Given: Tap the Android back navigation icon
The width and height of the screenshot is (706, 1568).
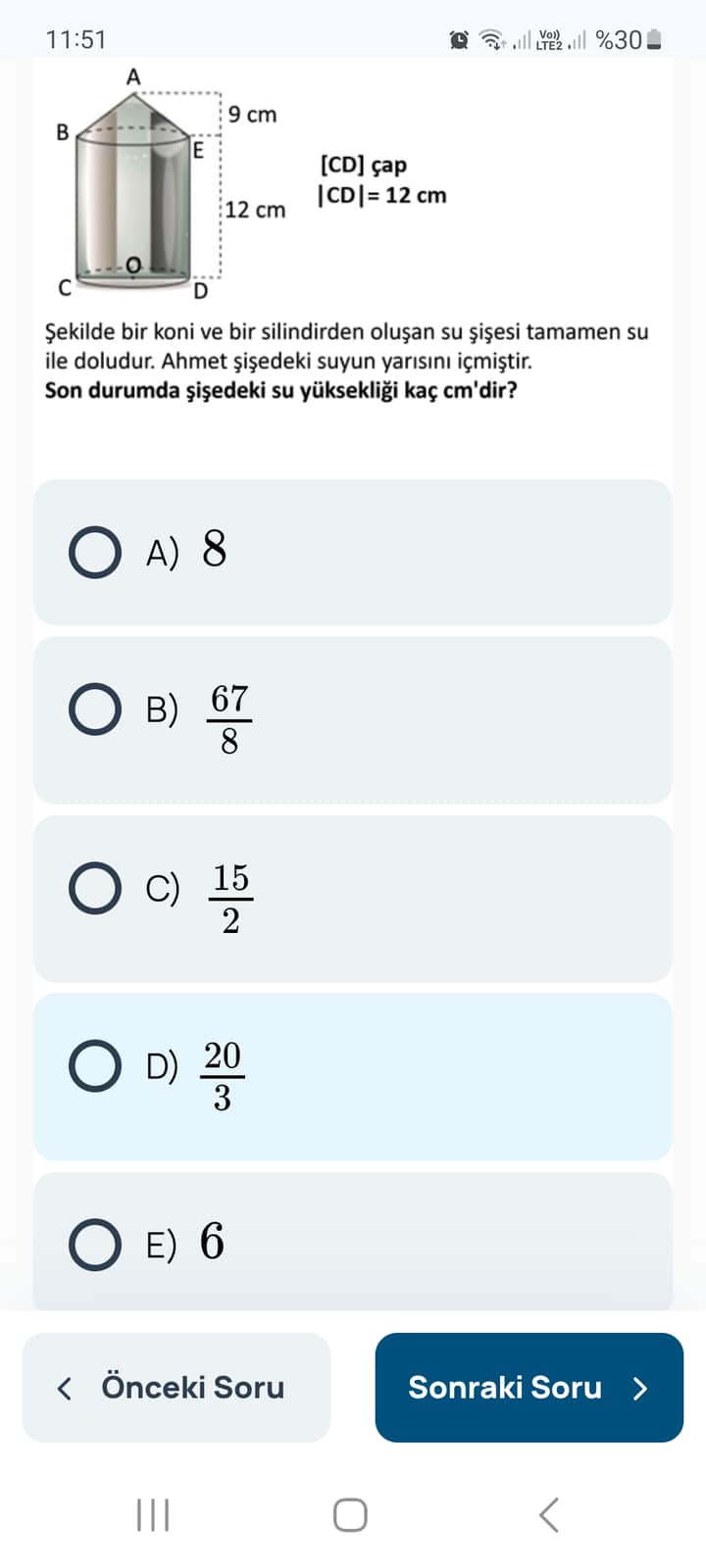Looking at the screenshot, I should 549,1515.
